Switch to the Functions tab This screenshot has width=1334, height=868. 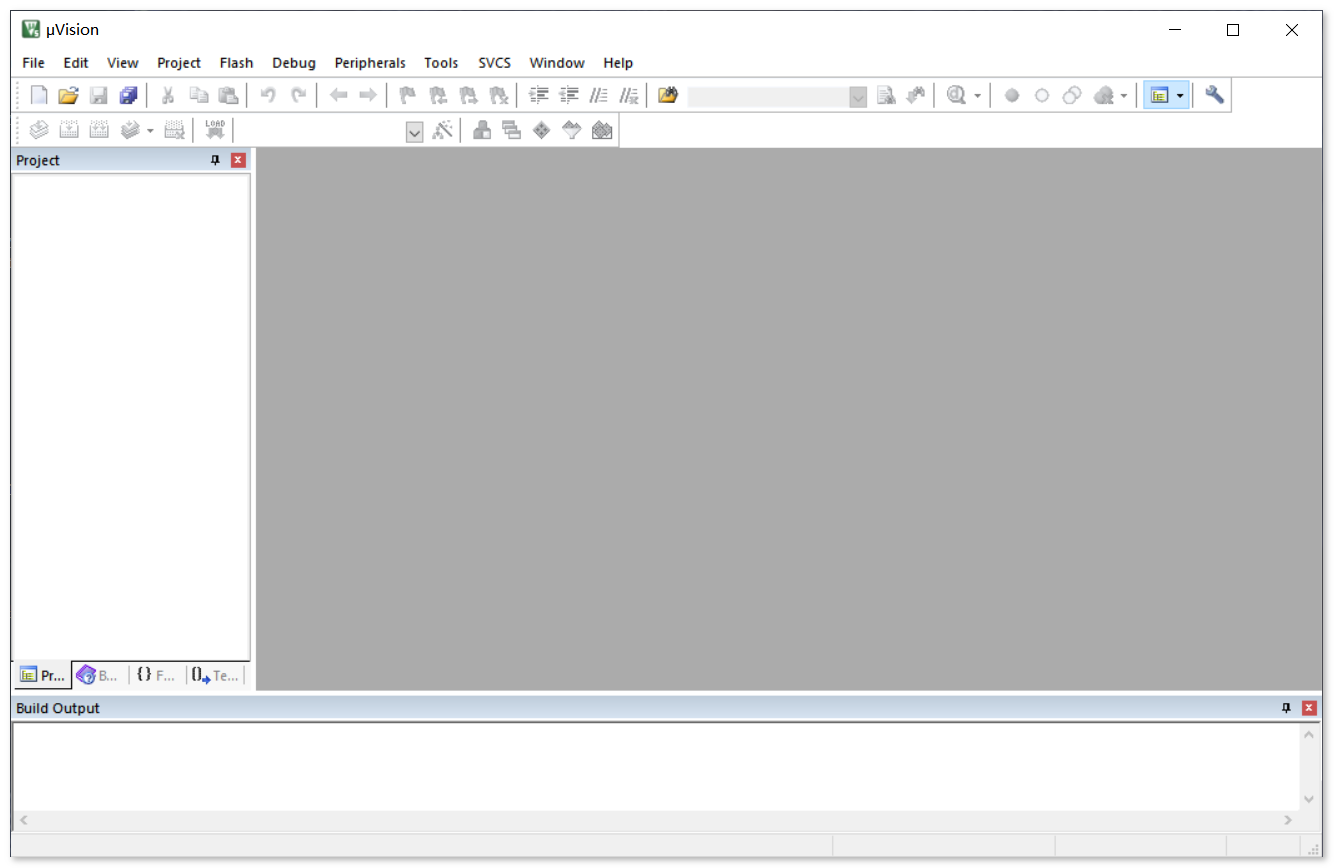pos(157,676)
